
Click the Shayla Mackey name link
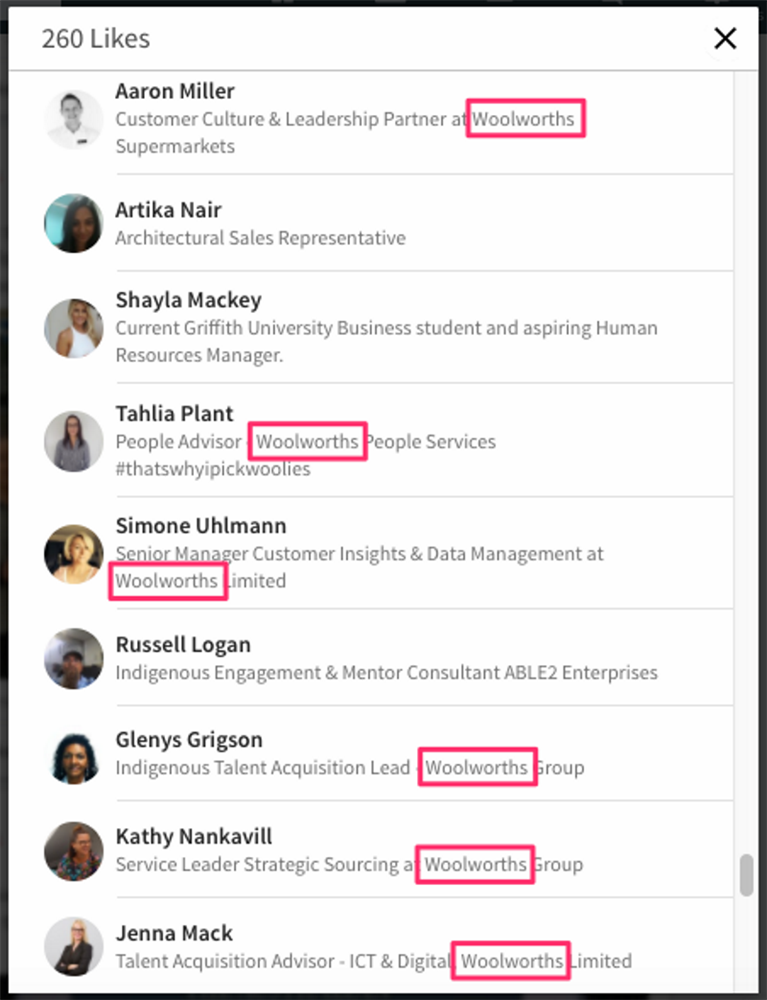pos(188,300)
